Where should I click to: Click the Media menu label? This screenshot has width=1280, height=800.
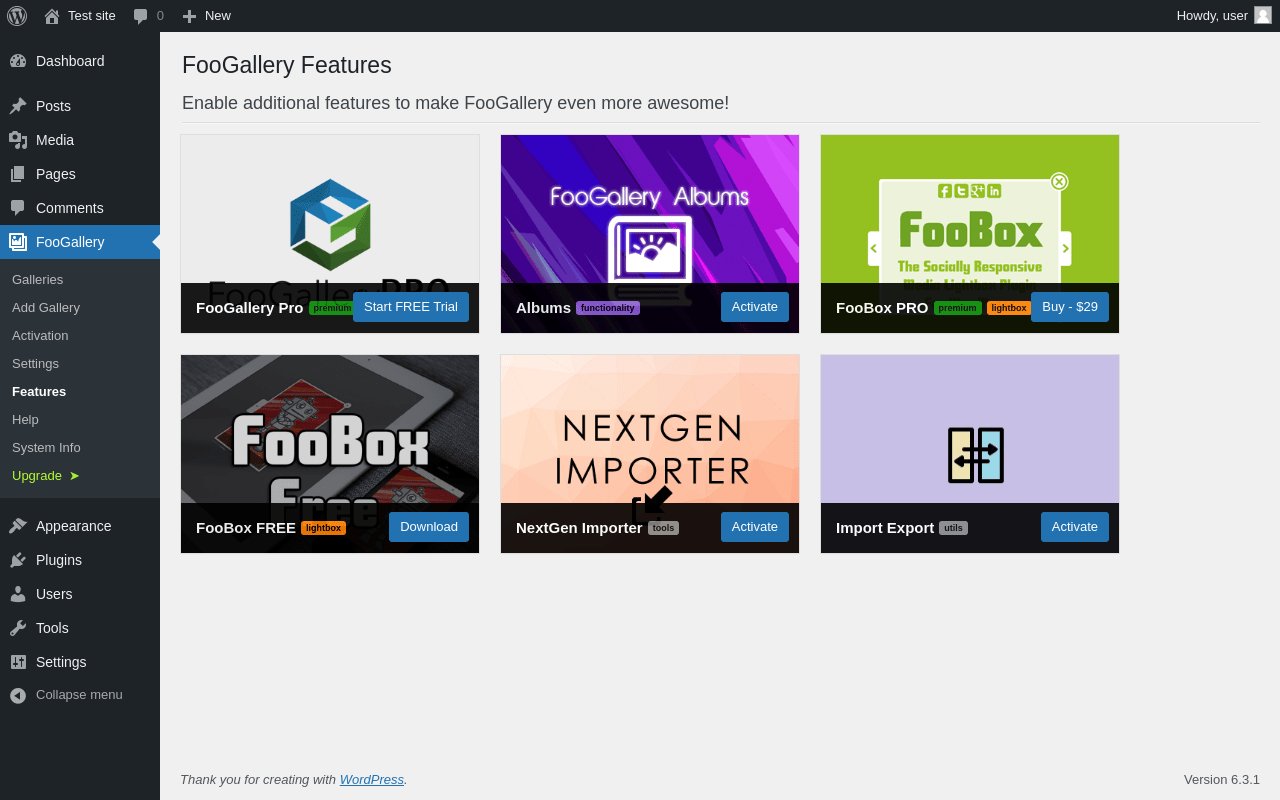pos(55,140)
